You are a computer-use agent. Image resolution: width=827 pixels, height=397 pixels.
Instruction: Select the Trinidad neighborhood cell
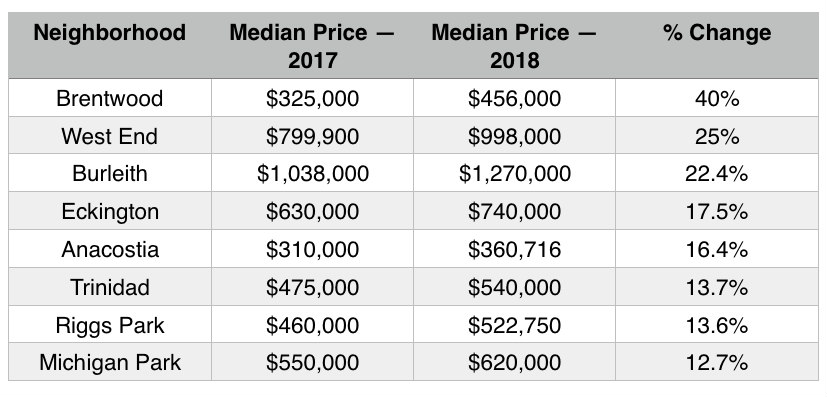(110, 287)
